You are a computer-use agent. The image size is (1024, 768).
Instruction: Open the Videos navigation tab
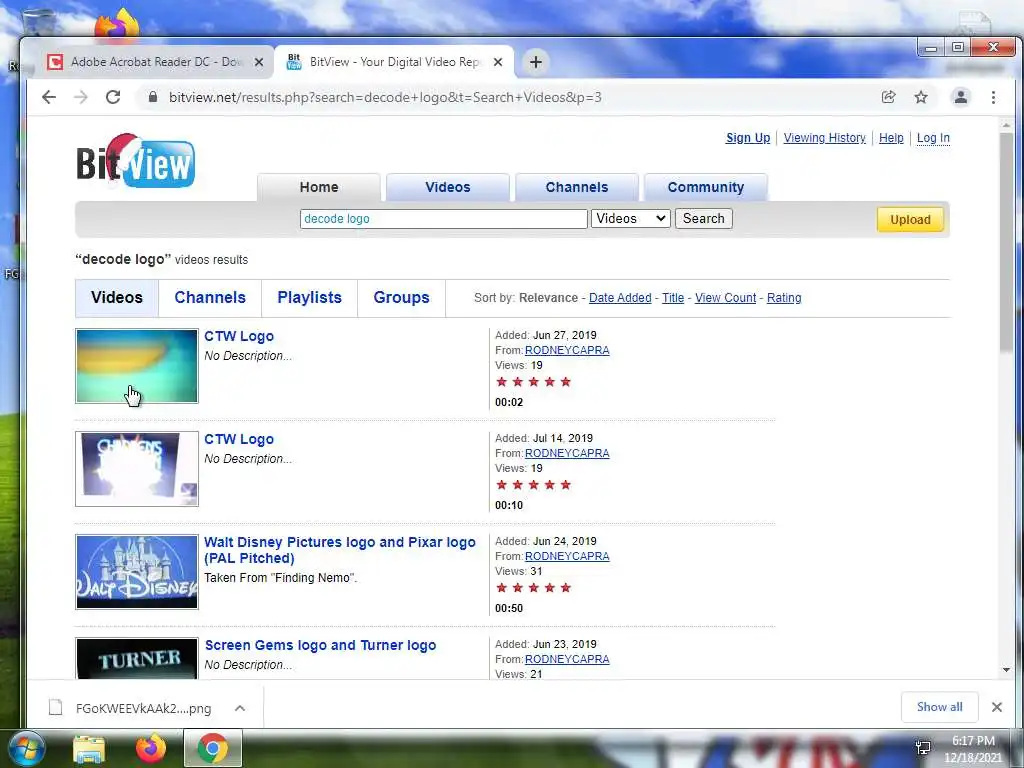[x=447, y=187]
